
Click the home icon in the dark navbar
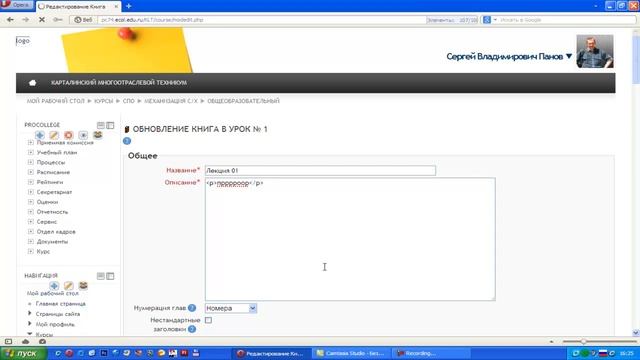point(33,83)
